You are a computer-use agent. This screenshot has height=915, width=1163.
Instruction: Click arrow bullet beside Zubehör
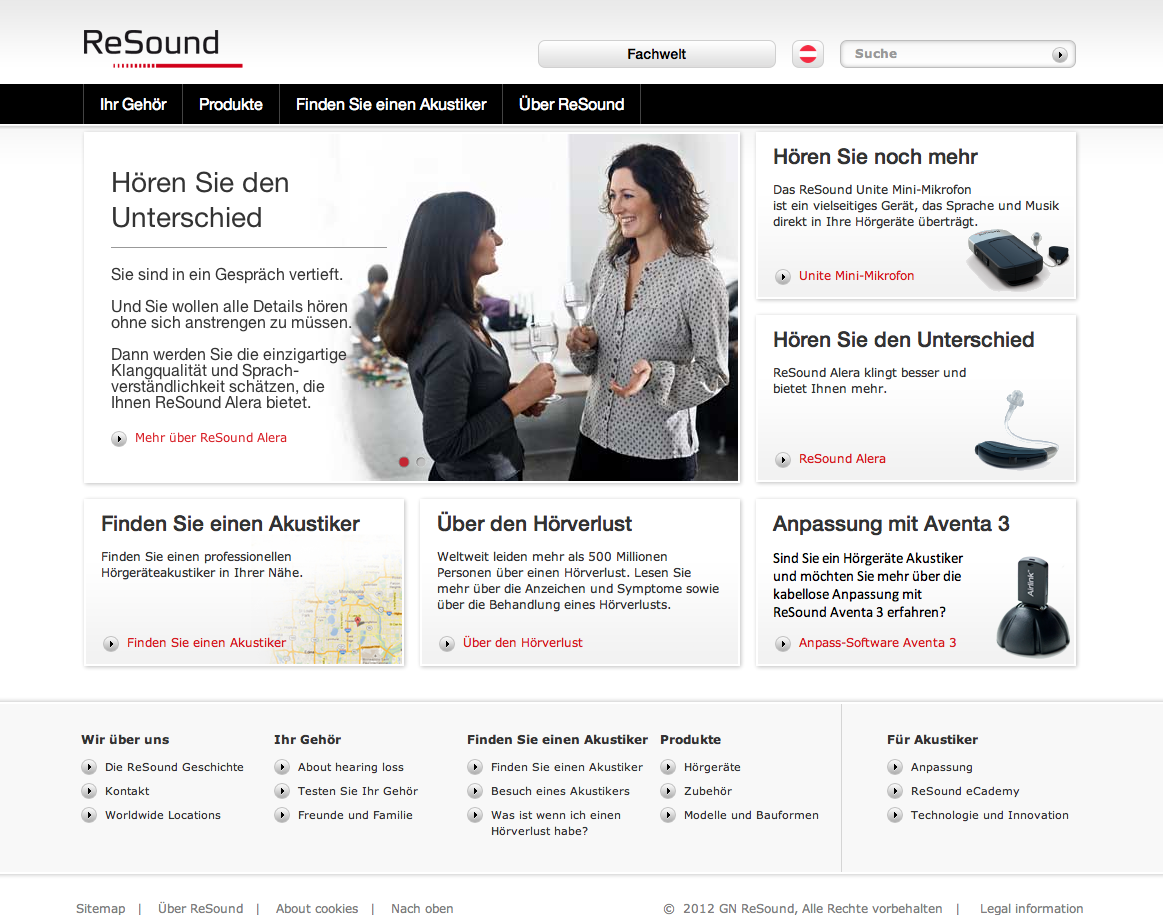tap(668, 791)
